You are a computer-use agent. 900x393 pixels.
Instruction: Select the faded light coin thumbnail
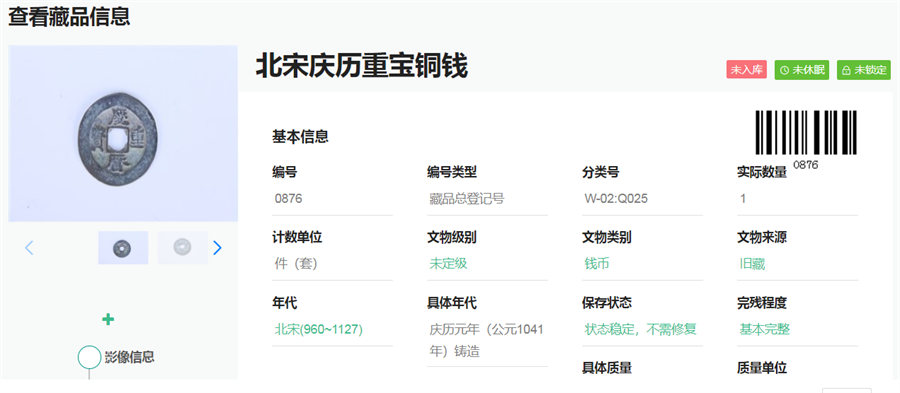[x=183, y=248]
